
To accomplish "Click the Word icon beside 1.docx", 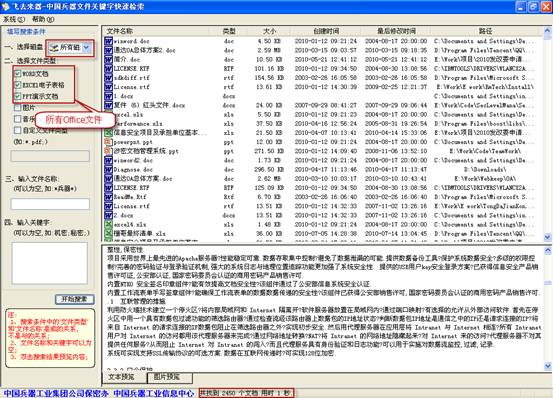I will (x=108, y=96).
